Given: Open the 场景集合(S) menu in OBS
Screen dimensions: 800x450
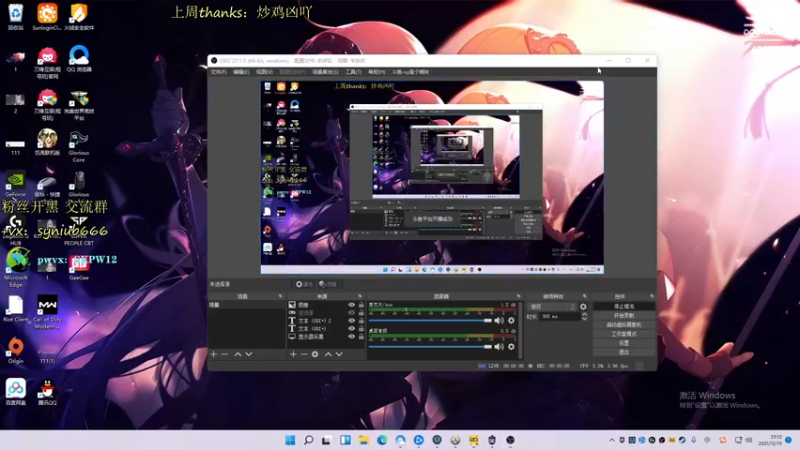Looking at the screenshot, I should [x=326, y=72].
